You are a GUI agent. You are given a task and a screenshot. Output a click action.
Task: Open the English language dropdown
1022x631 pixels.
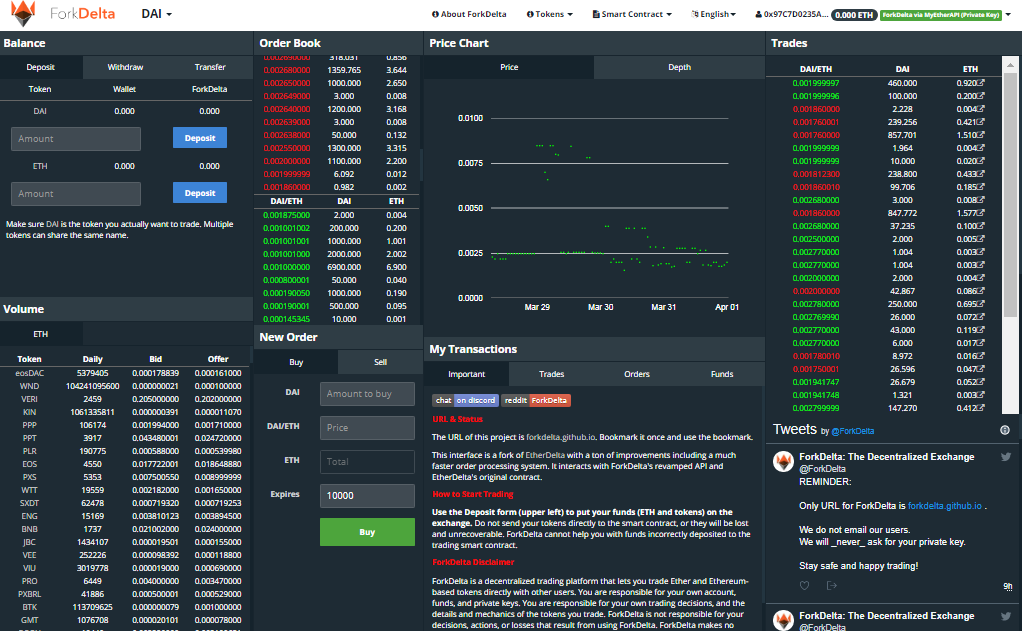tap(714, 14)
